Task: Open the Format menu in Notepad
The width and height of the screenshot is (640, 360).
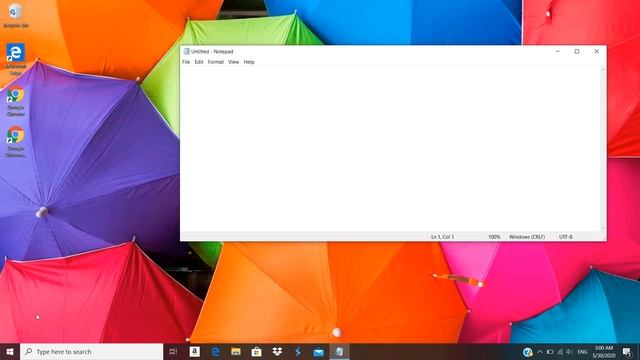Action: pos(216,62)
